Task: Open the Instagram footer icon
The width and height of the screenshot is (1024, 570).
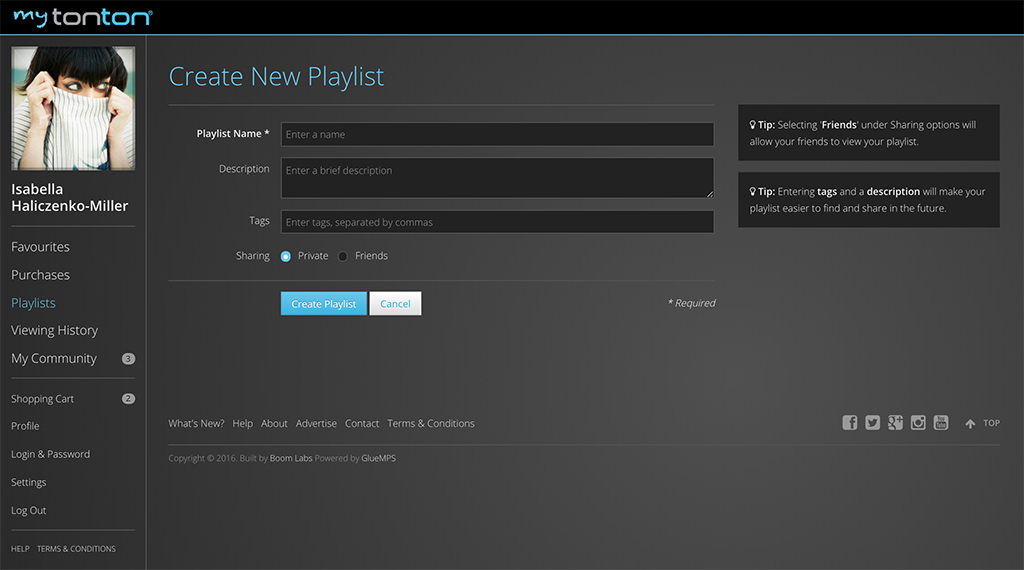Action: point(918,423)
